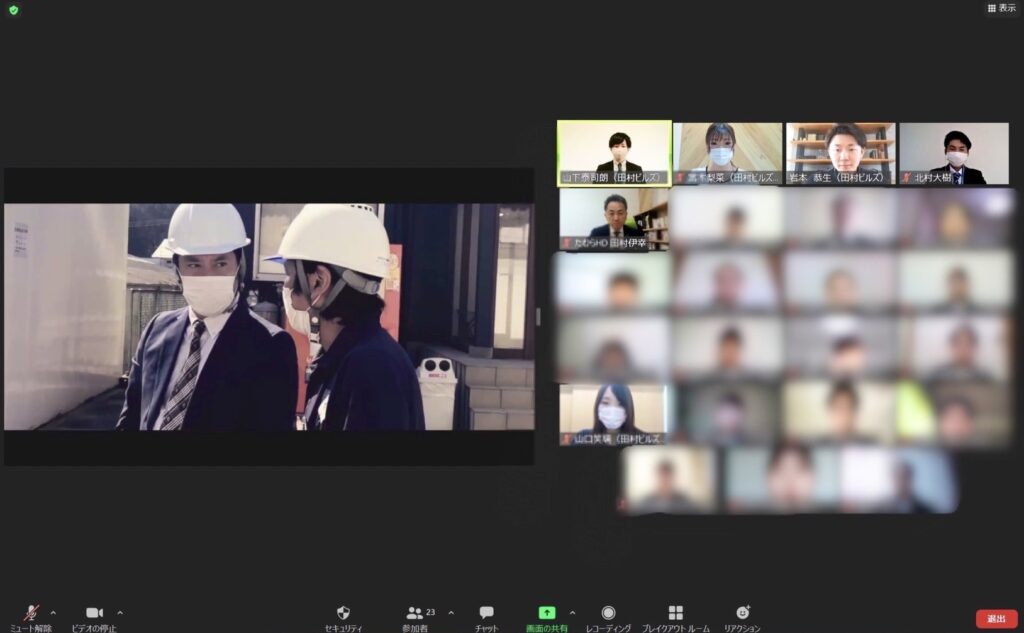Click the microphone icon in ミュート解除
The height and width of the screenshot is (633, 1024).
pyautogui.click(x=30, y=611)
